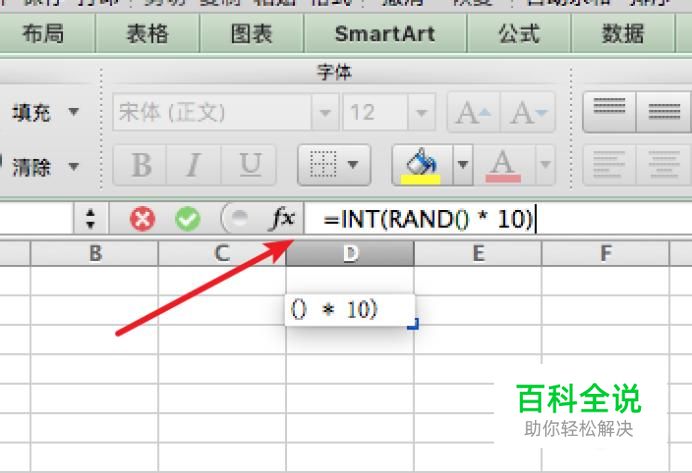Open the fx formula builder
Image resolution: width=692 pixels, height=473 pixels.
282,218
